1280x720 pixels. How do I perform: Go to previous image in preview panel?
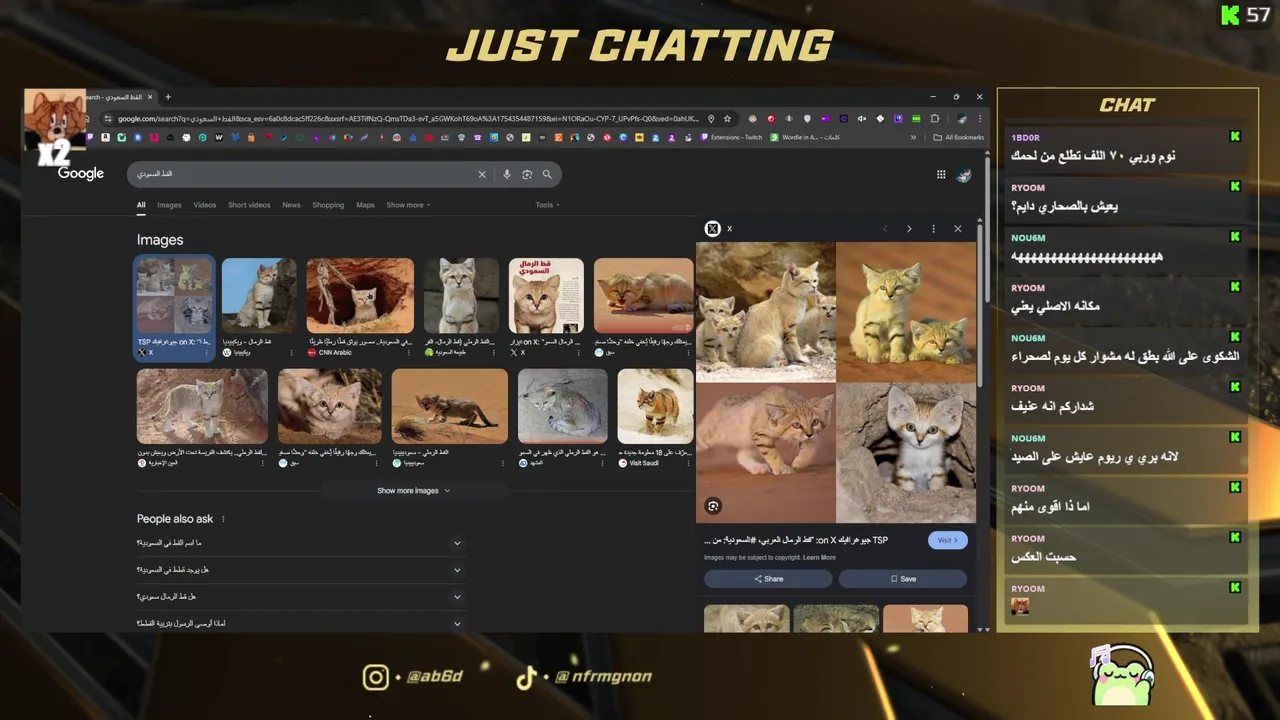(885, 229)
